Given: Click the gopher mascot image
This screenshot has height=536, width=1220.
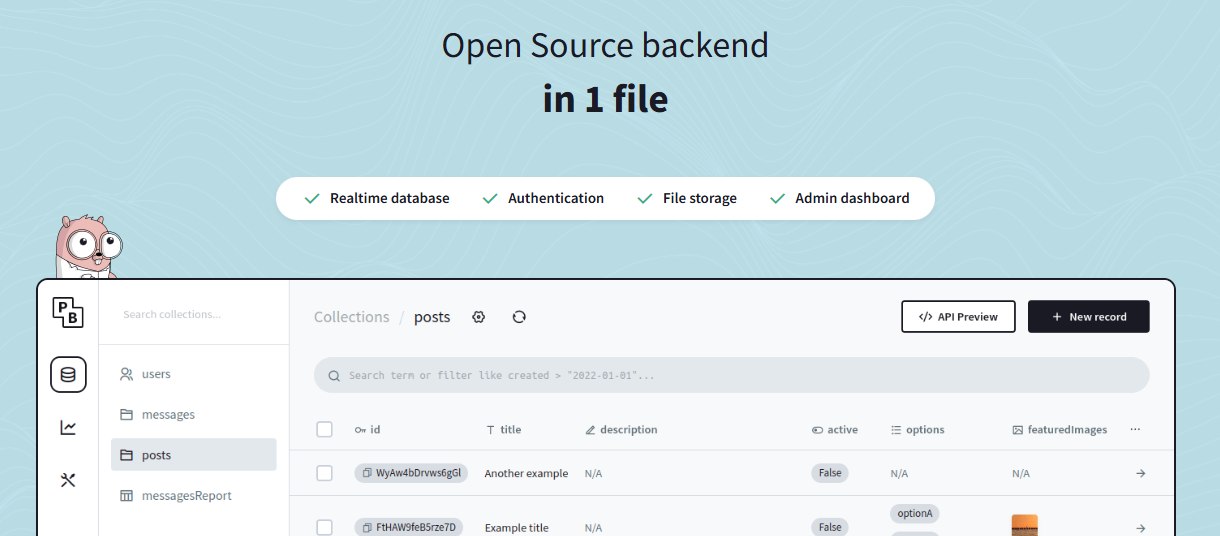Looking at the screenshot, I should (88, 246).
